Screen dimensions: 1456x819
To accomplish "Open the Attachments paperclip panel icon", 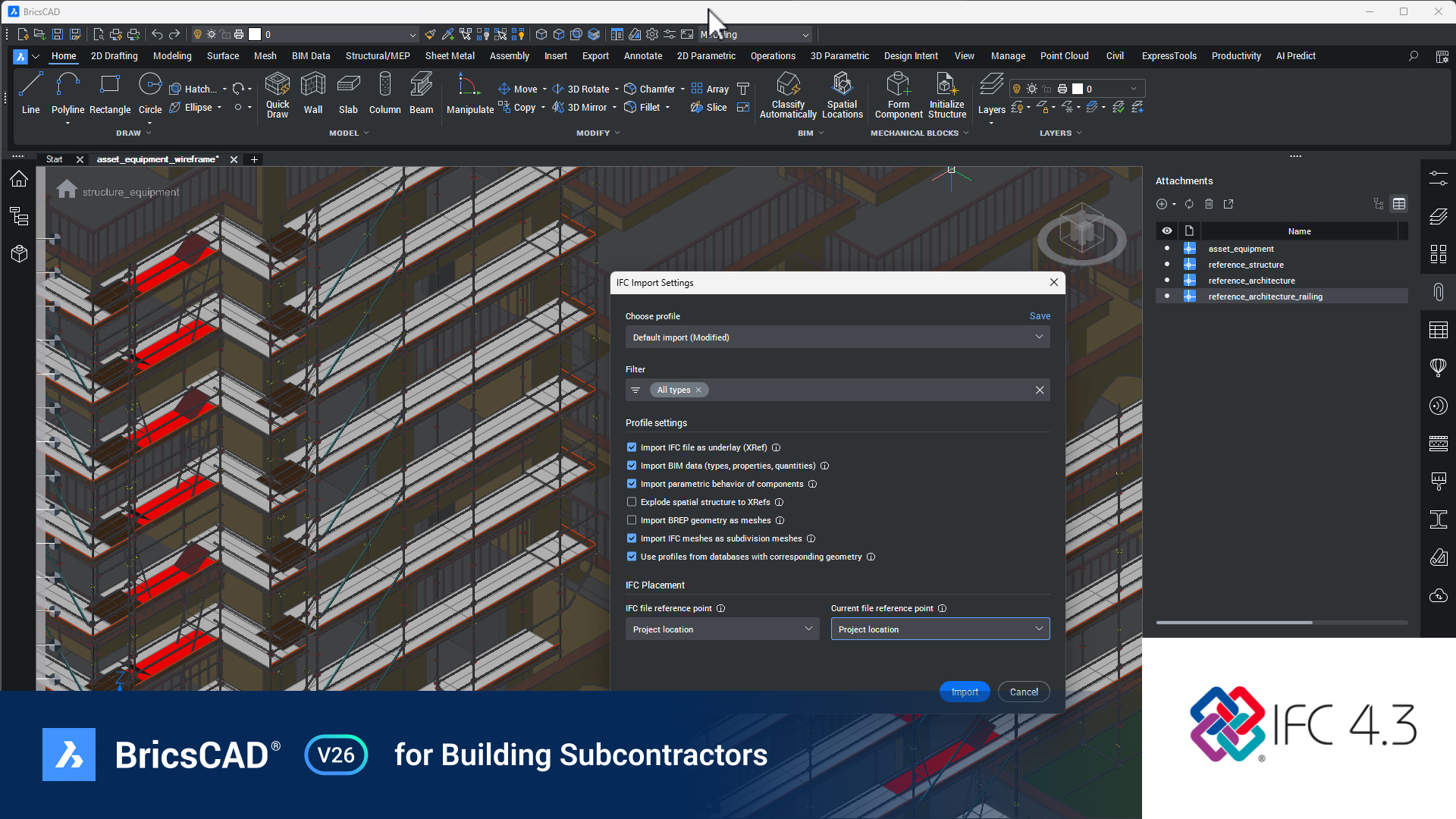I will coord(1438,292).
